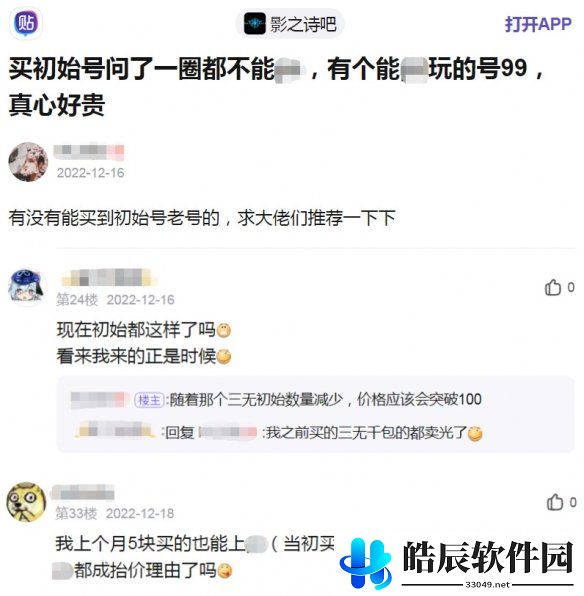
Task: Click the 楼主 badge in the nested reply
Action: [x=149, y=400]
